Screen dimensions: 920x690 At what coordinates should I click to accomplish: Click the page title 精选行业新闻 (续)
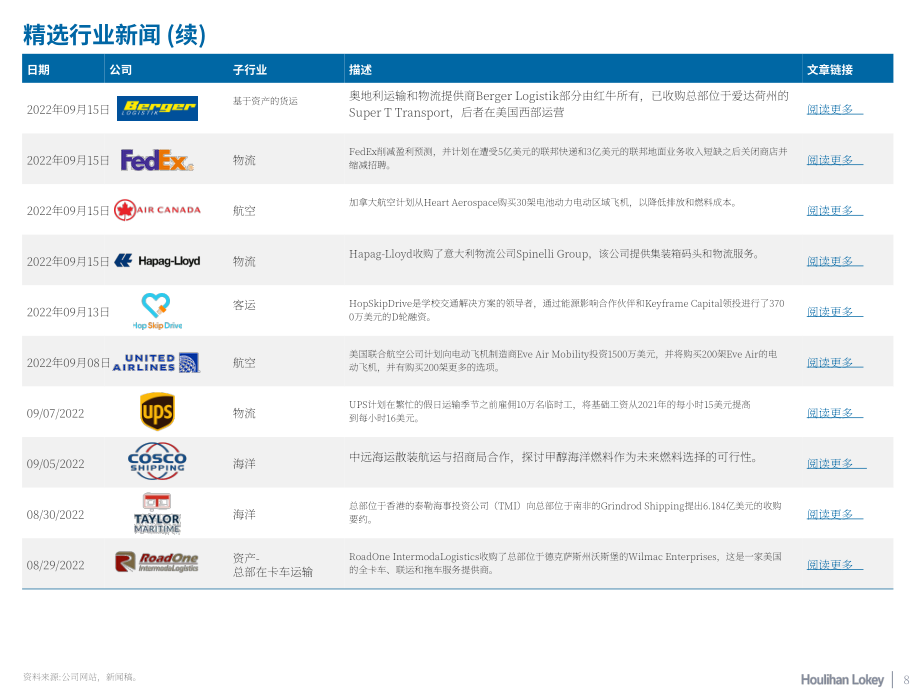point(114,35)
